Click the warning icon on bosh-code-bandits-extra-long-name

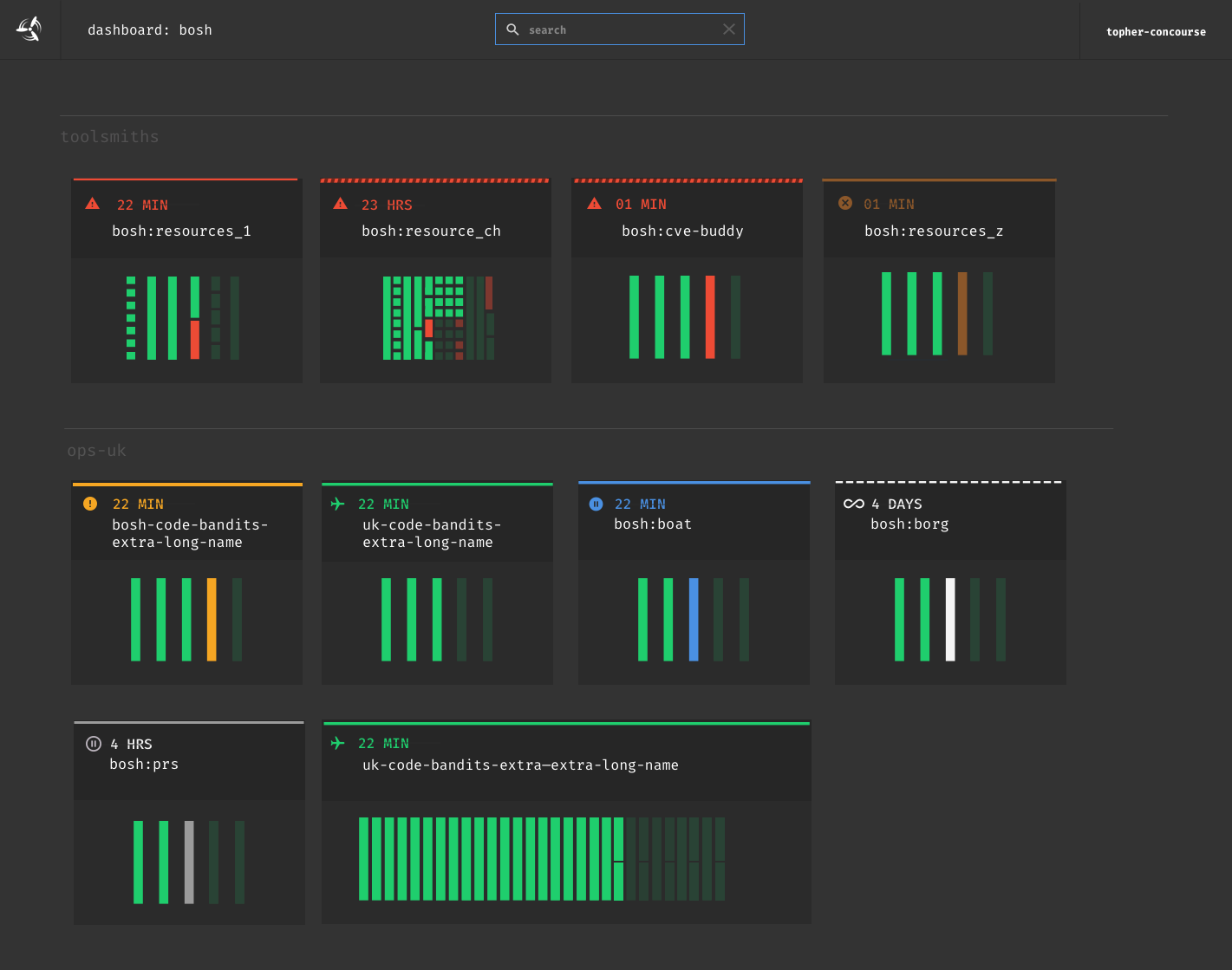click(88, 503)
